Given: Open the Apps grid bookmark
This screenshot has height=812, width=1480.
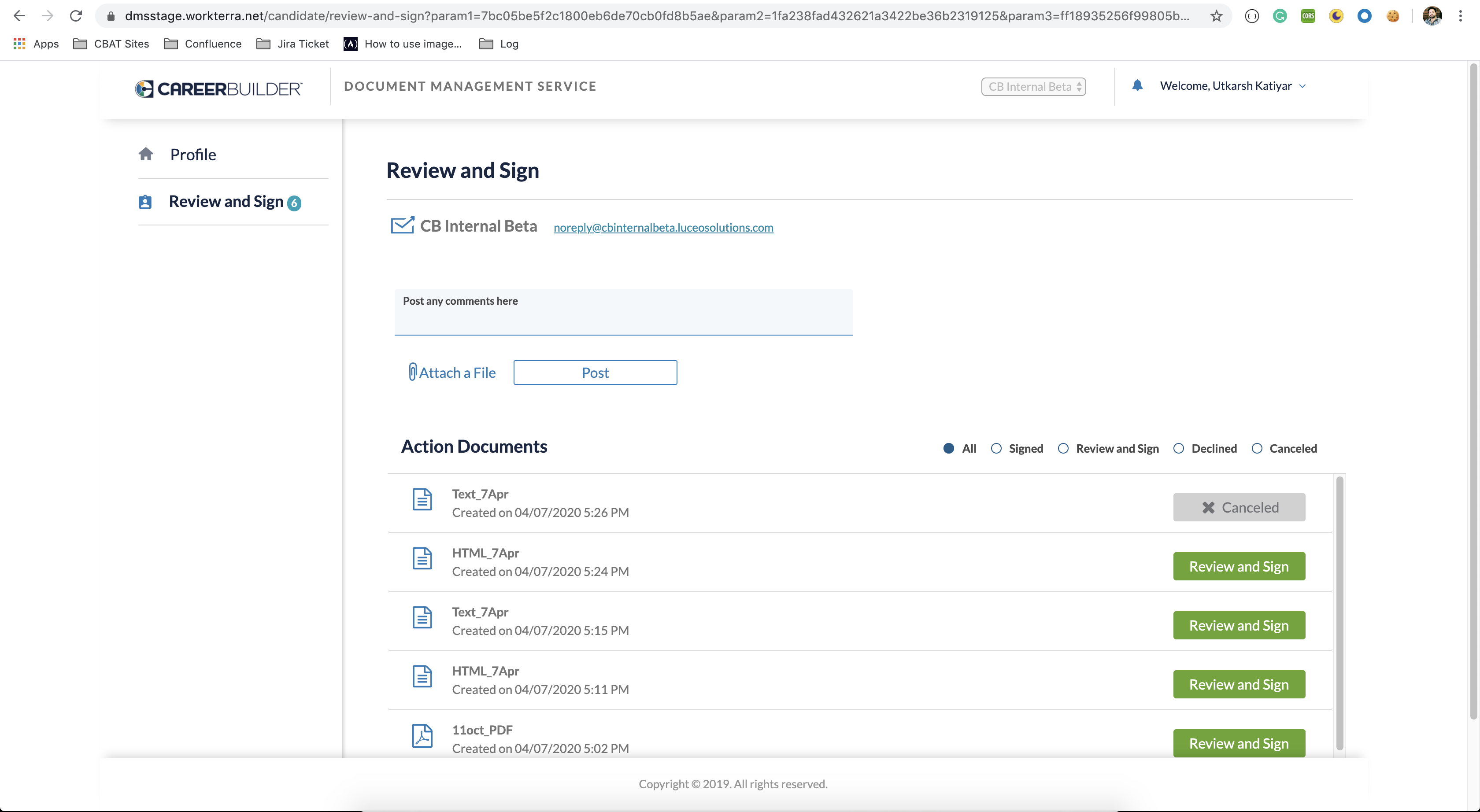Looking at the screenshot, I should (x=36, y=44).
